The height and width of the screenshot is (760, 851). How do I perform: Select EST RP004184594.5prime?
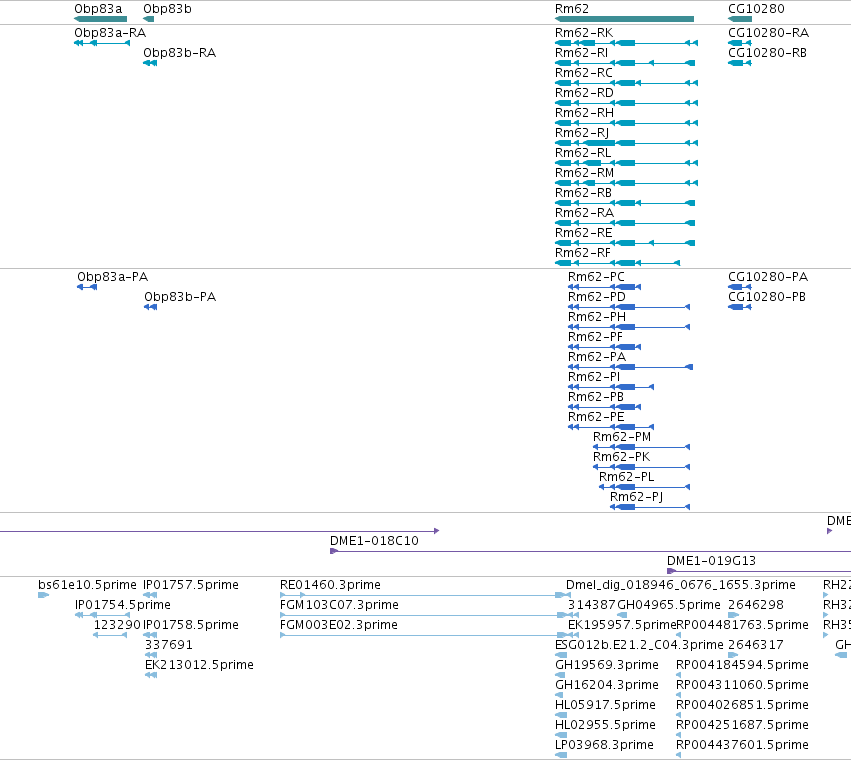pyautogui.click(x=678, y=675)
